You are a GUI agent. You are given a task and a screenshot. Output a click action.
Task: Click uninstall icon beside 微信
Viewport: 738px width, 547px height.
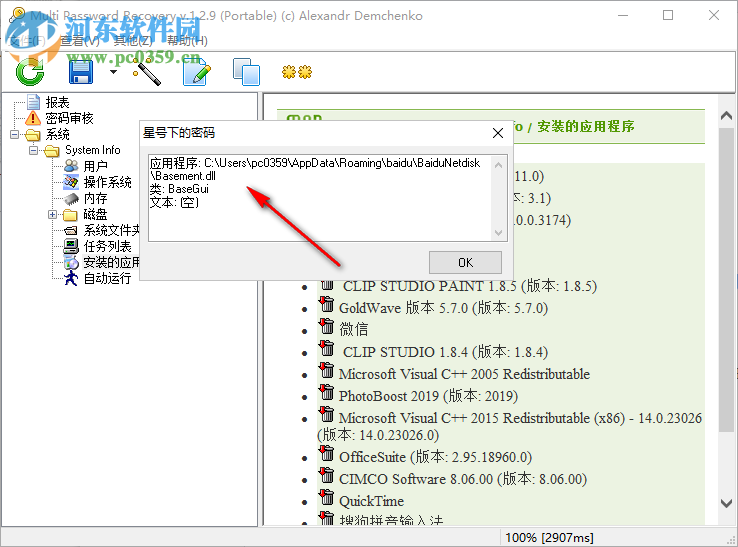326,326
